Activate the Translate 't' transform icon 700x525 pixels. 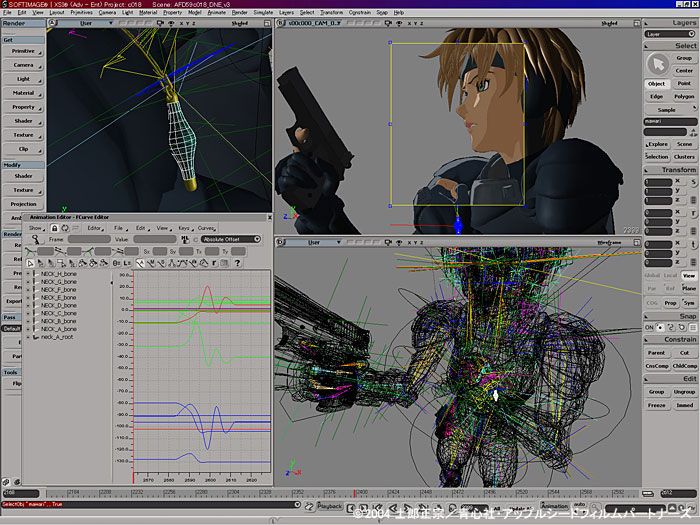tap(693, 244)
